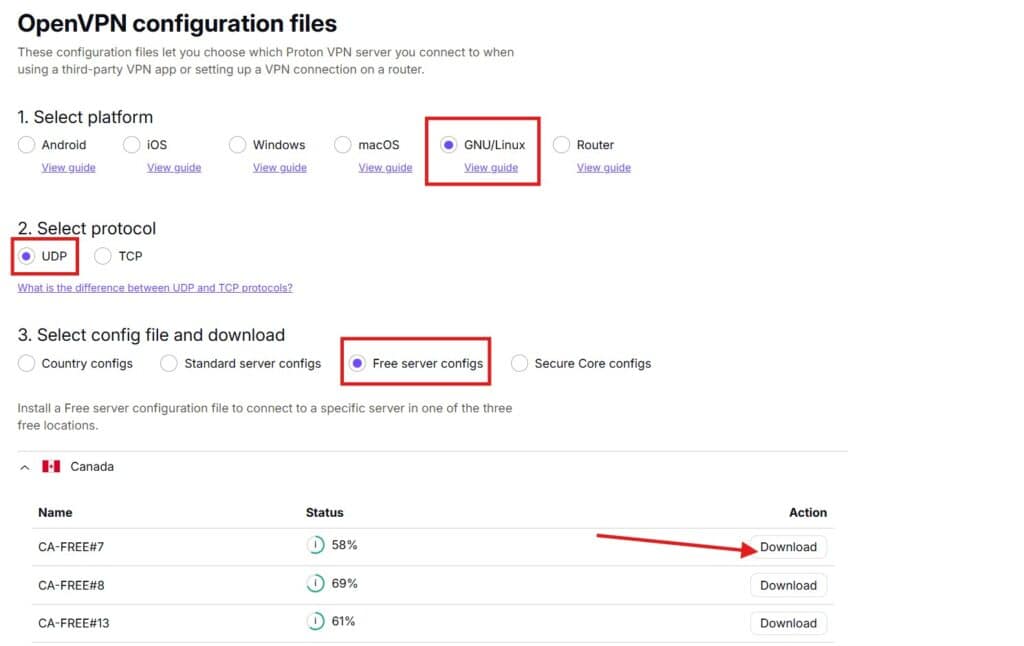Collapse the Canada server list chevron
Viewport: 1024px width, 646px height.
point(25,467)
